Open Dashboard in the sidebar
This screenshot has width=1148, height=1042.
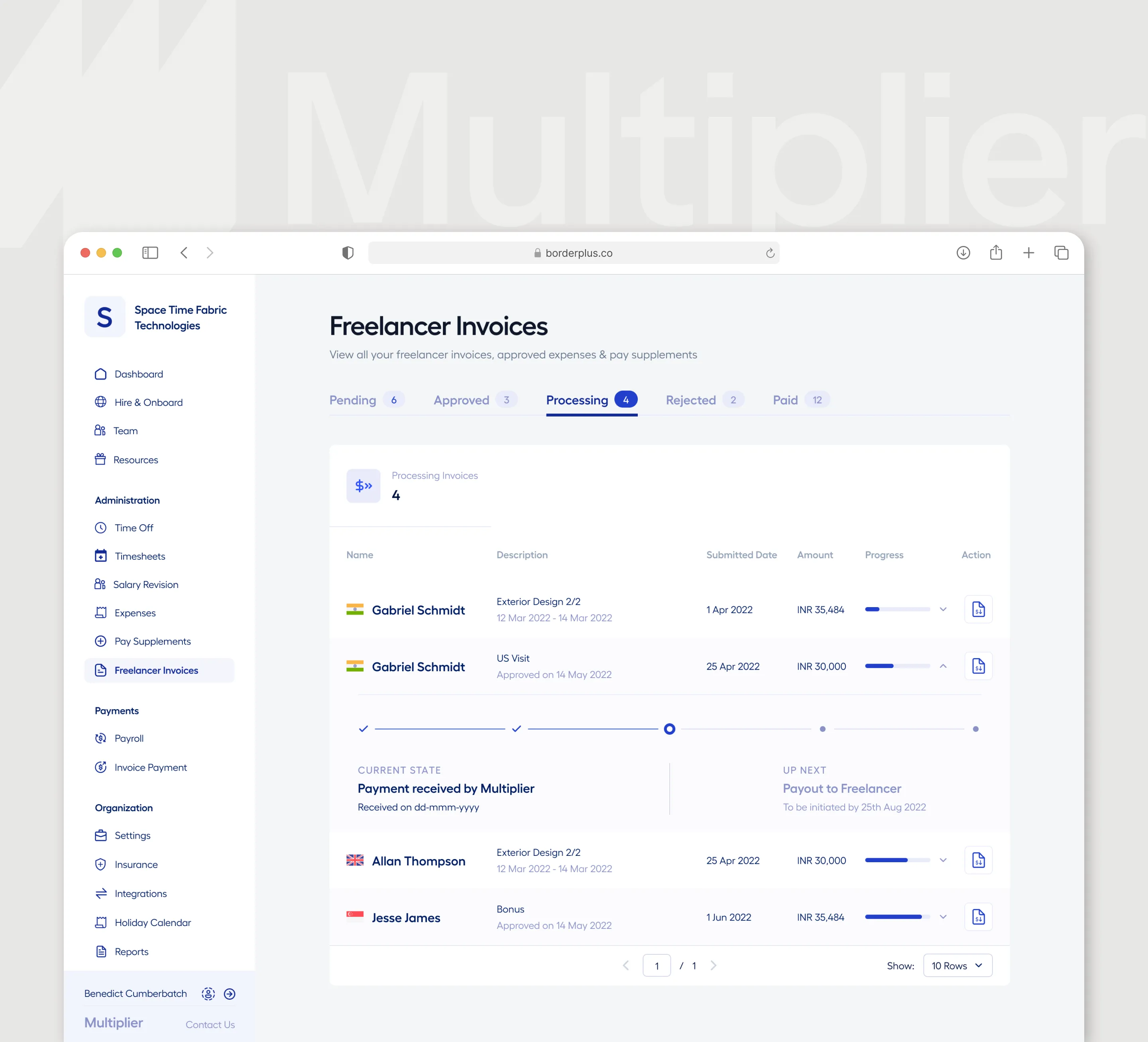(x=138, y=374)
